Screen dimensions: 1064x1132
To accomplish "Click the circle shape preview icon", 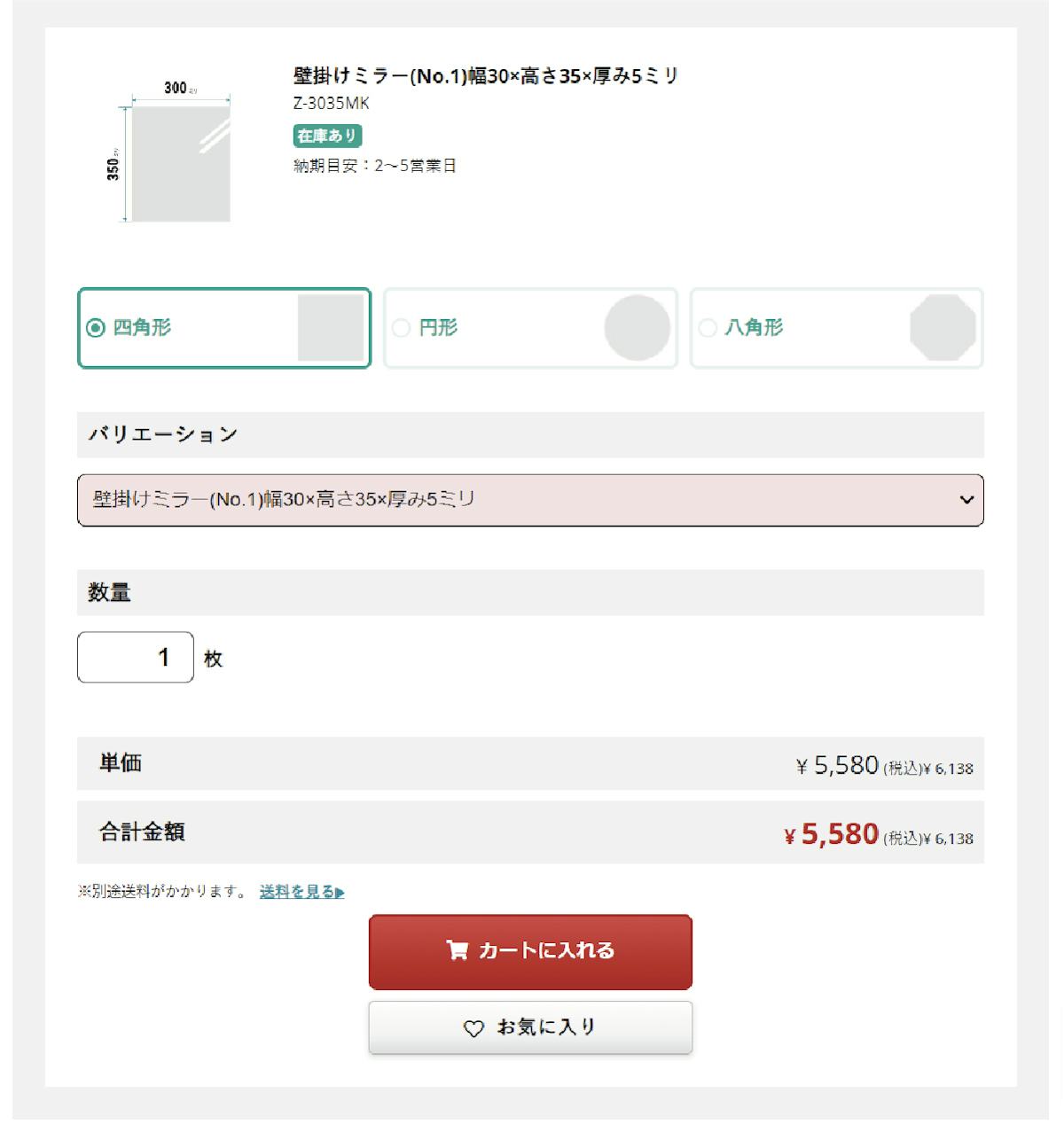I will (x=637, y=328).
